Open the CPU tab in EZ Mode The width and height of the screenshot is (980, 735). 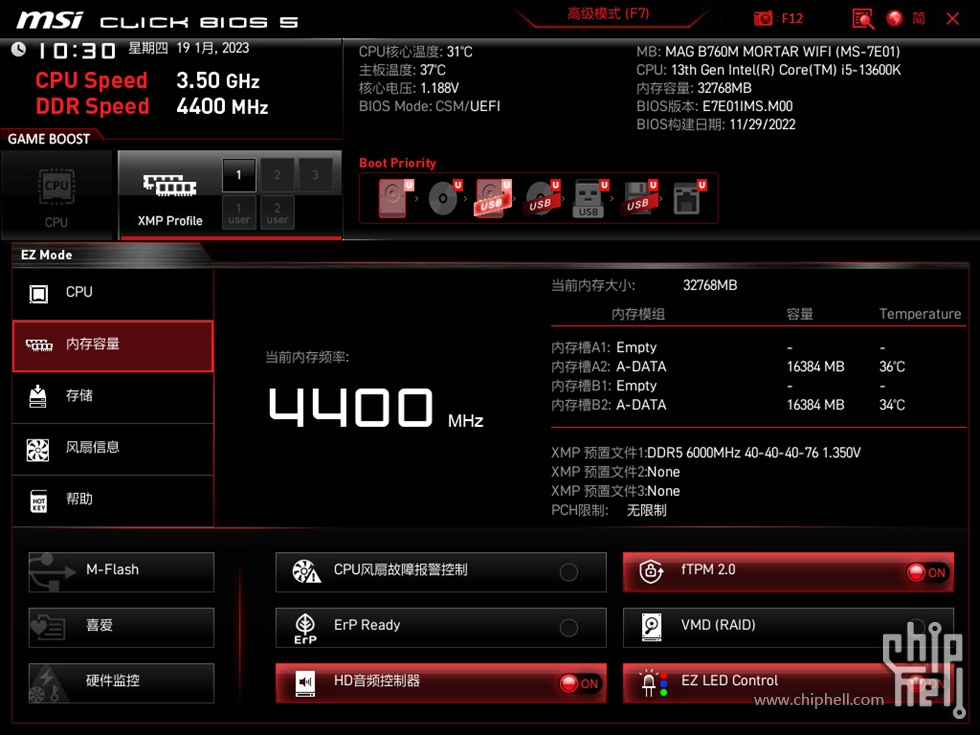click(113, 293)
